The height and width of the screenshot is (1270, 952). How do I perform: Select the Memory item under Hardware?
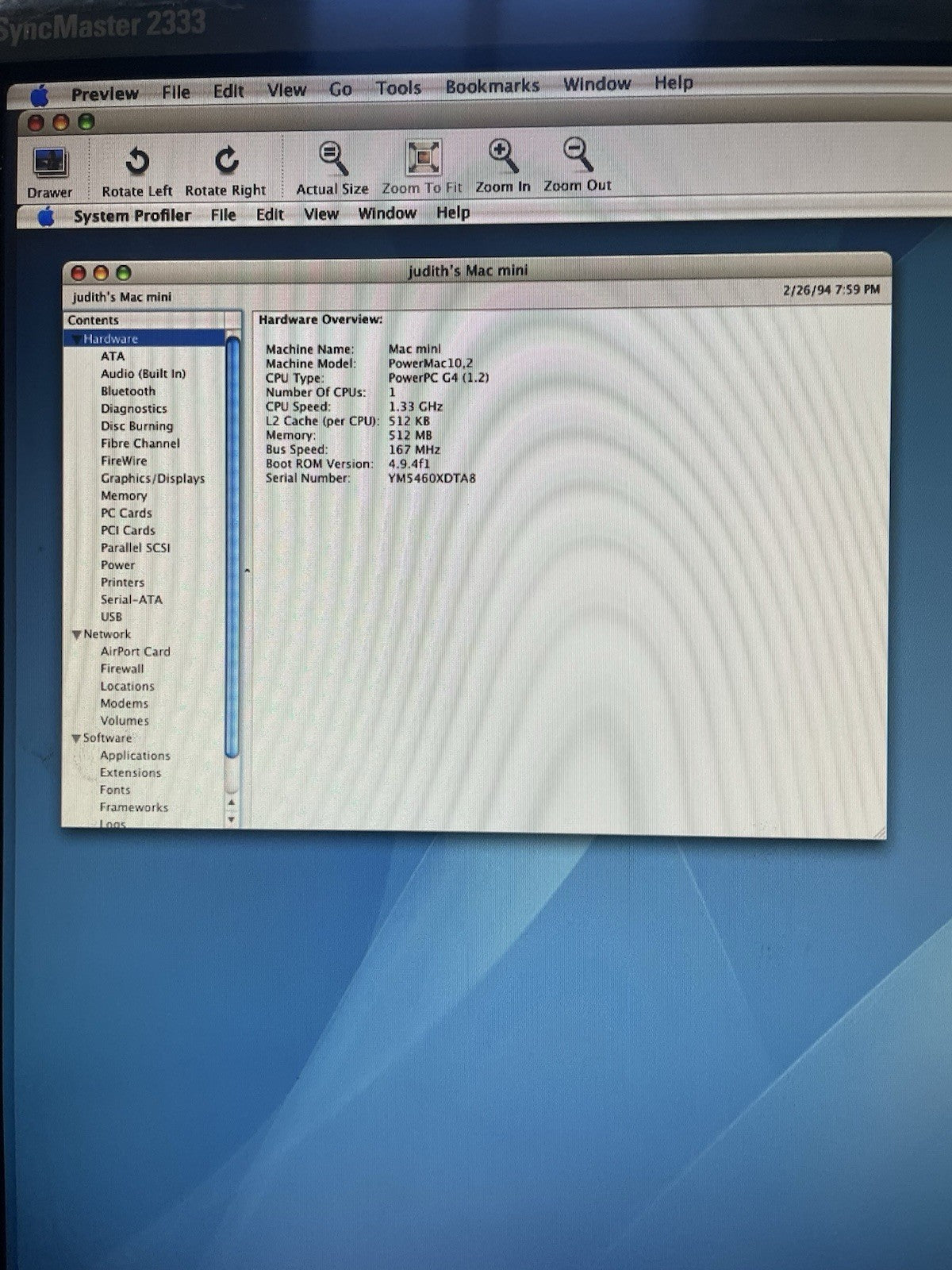pyautogui.click(x=124, y=495)
